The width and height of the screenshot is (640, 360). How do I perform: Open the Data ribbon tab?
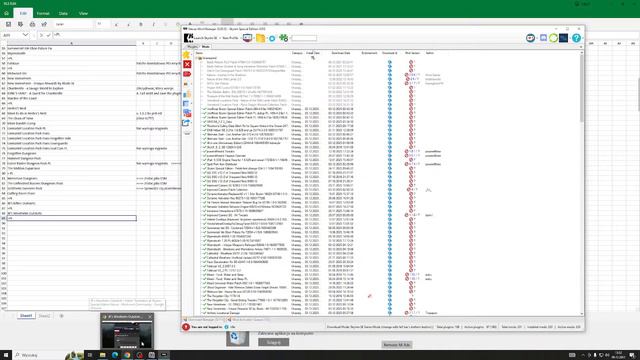[63, 13]
